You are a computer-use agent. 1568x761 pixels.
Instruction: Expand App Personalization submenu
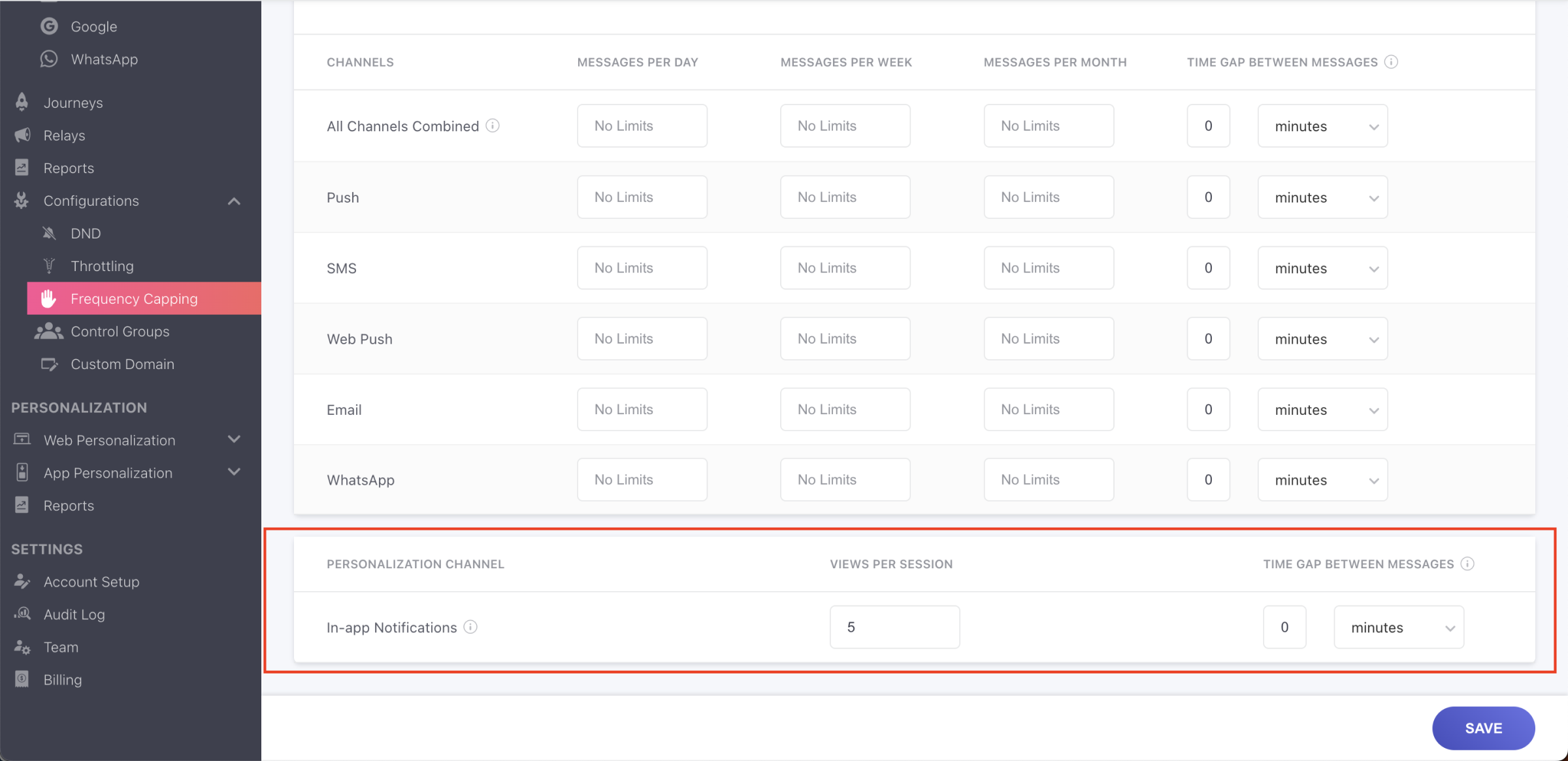tap(234, 472)
